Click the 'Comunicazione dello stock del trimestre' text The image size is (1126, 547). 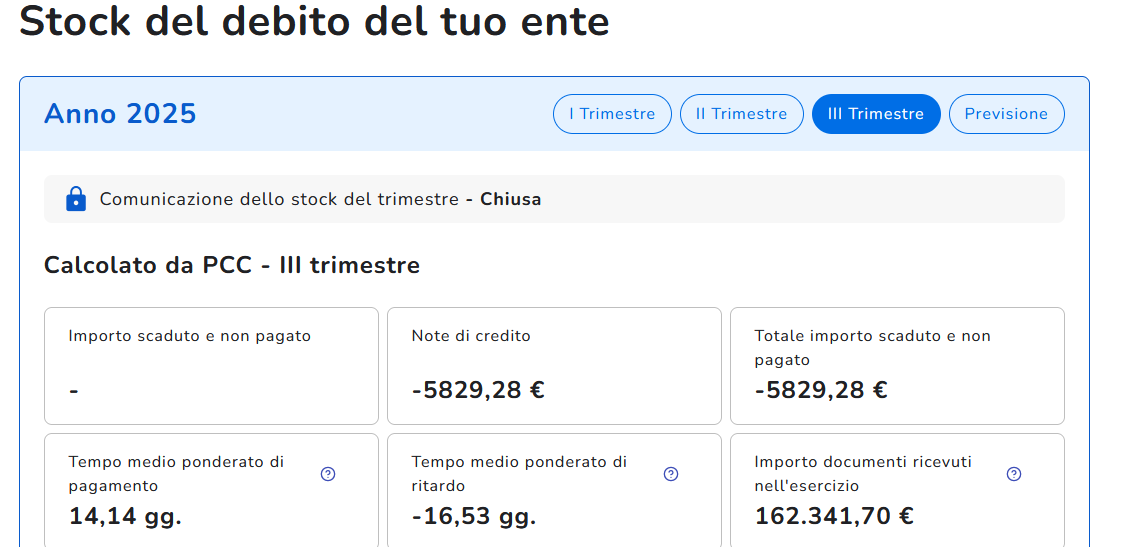(279, 199)
